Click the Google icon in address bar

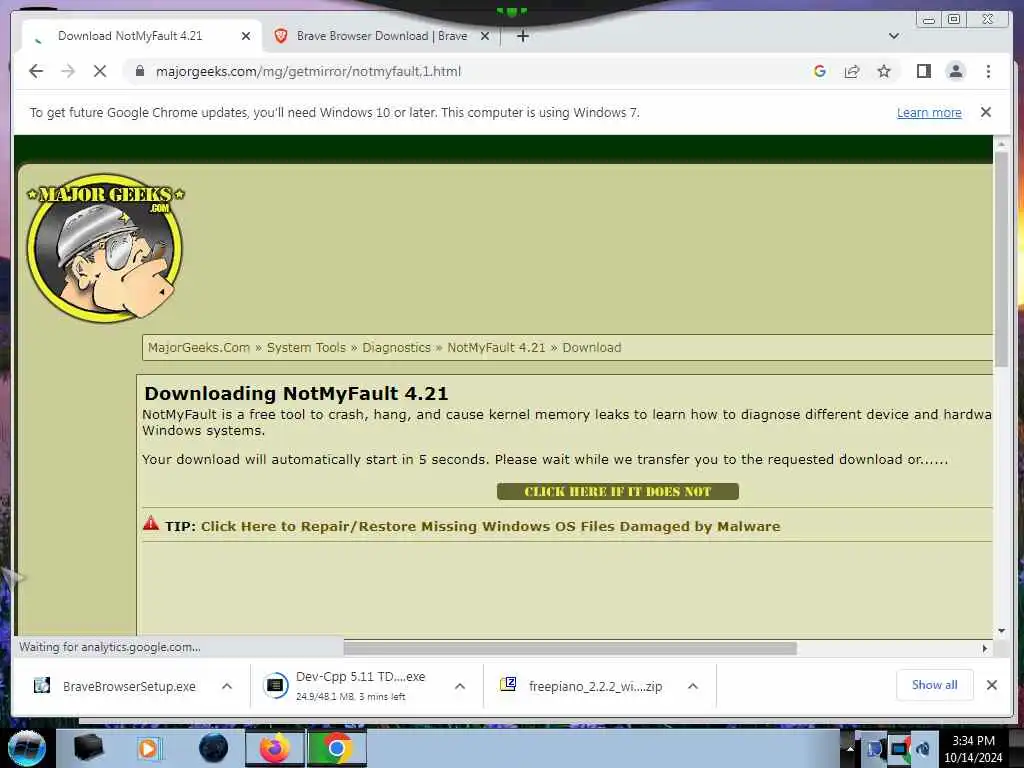(x=820, y=71)
